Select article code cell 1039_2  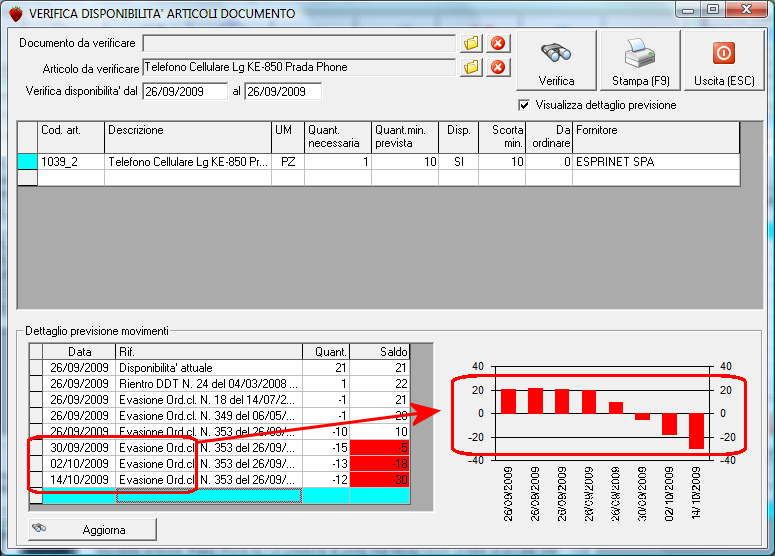pyautogui.click(x=71, y=162)
